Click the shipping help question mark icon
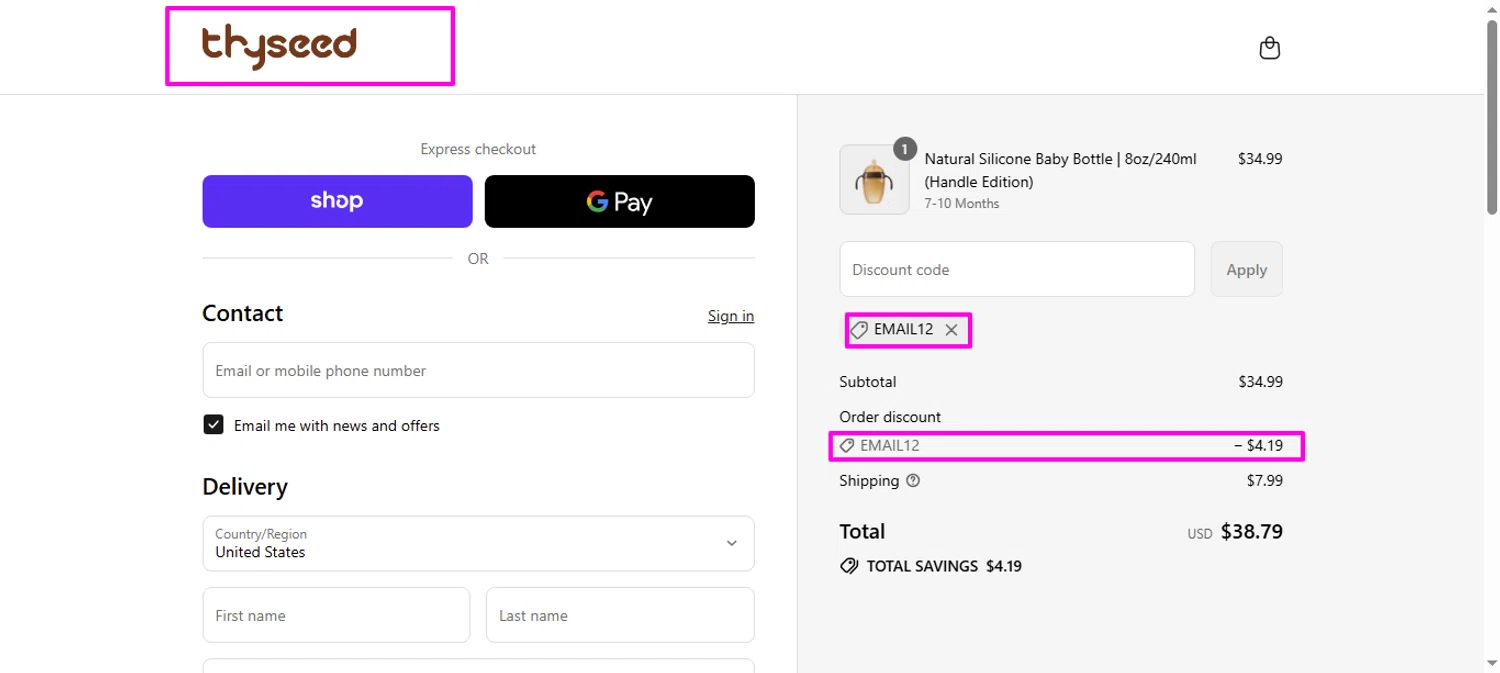Screen dimensions: 1500x673 click(x=912, y=480)
